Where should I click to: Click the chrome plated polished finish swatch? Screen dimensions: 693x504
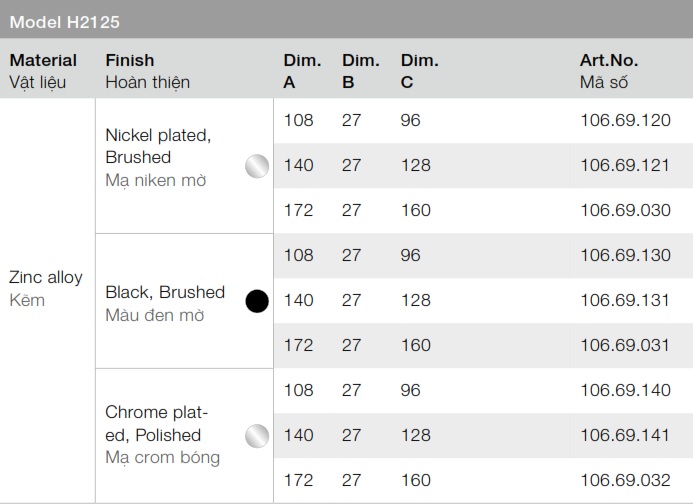pyautogui.click(x=257, y=435)
